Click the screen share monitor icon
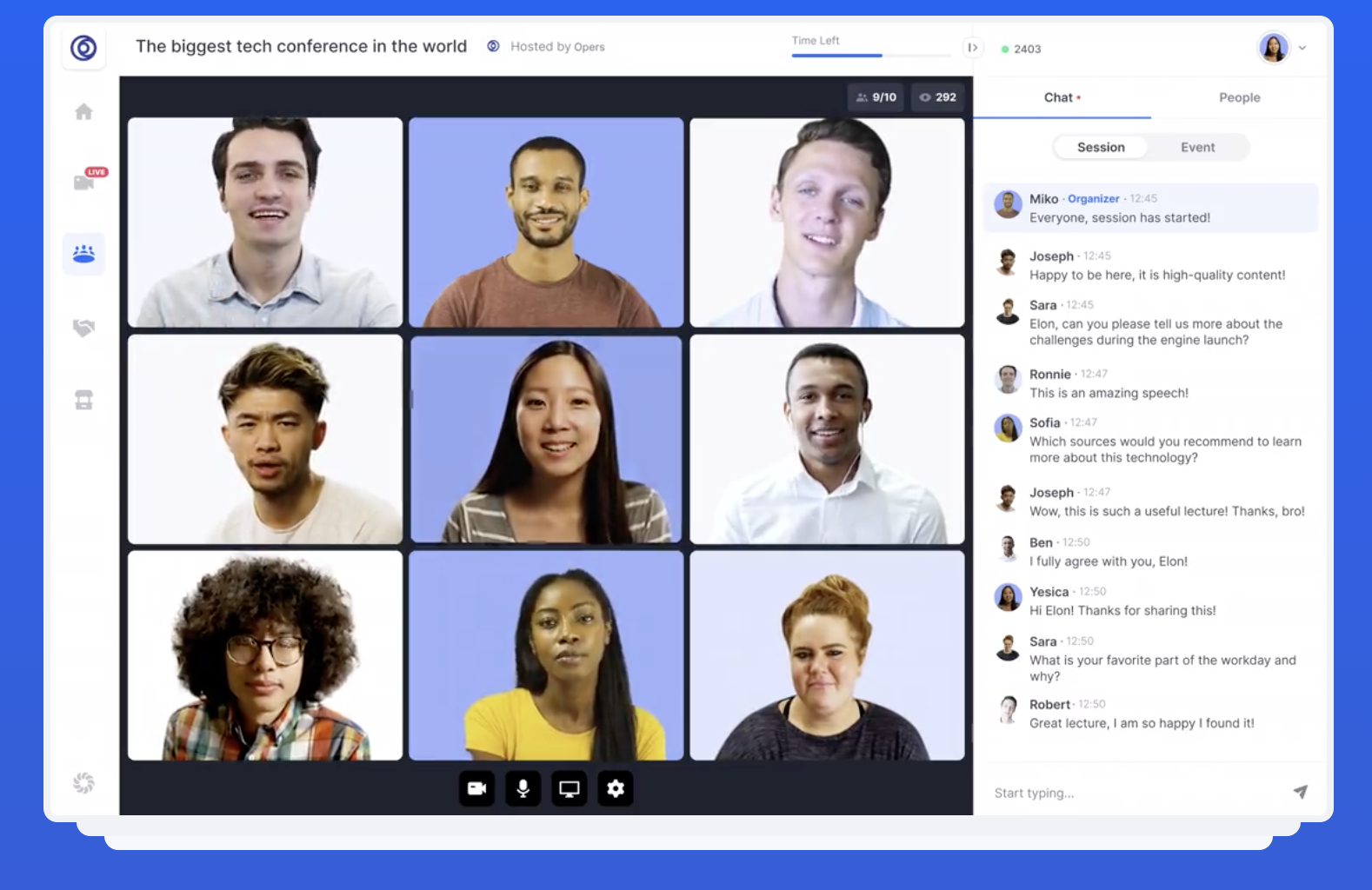Viewport: 1372px width, 890px height. 569,788
